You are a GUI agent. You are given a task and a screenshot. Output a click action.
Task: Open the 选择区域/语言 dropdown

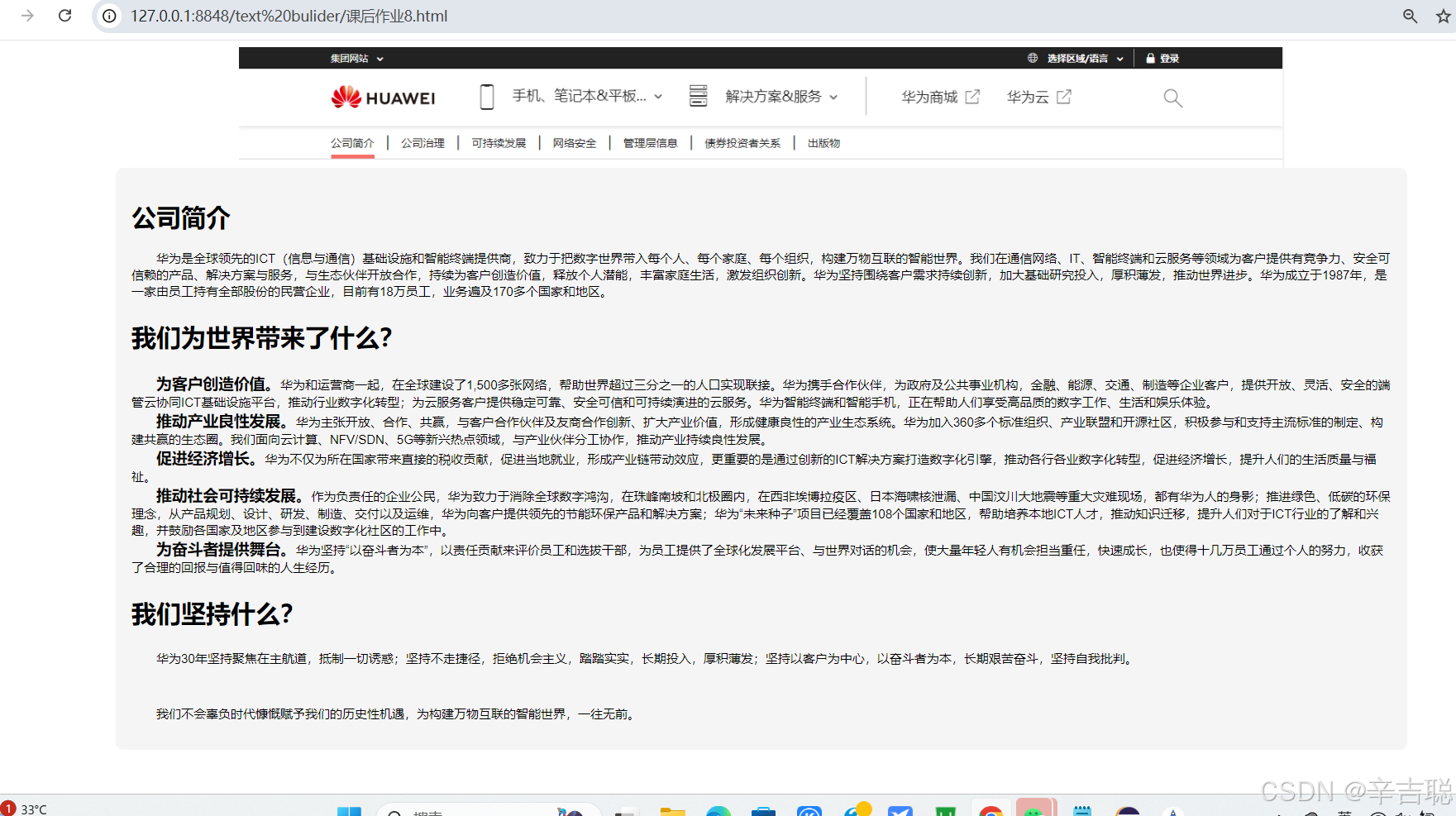click(1085, 59)
